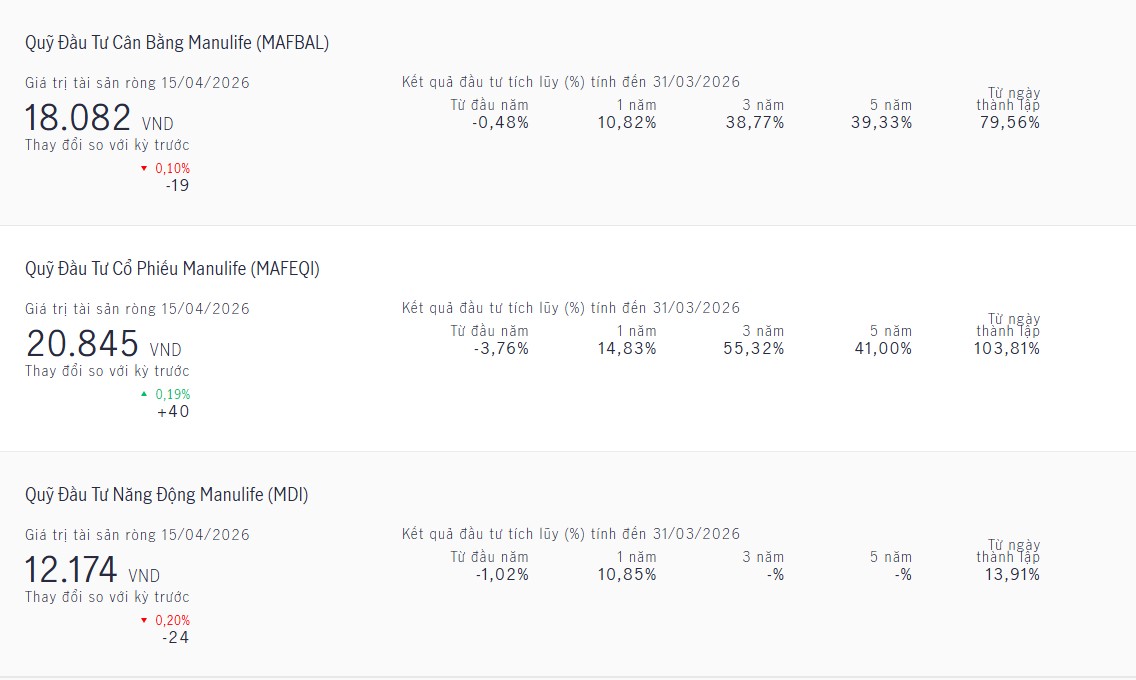Screen dimensions: 1136x680
Task: Click the MAFEQI net asset value 20.845
Action: 82,344
